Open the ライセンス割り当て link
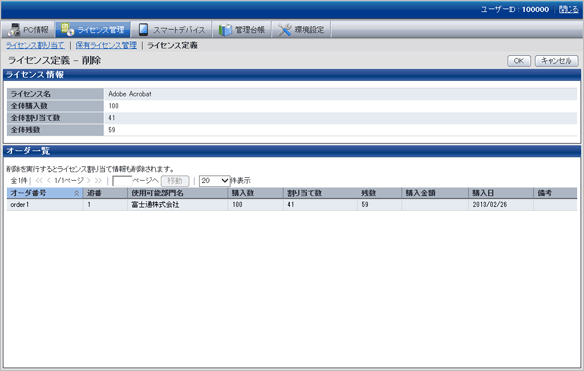 (35, 45)
